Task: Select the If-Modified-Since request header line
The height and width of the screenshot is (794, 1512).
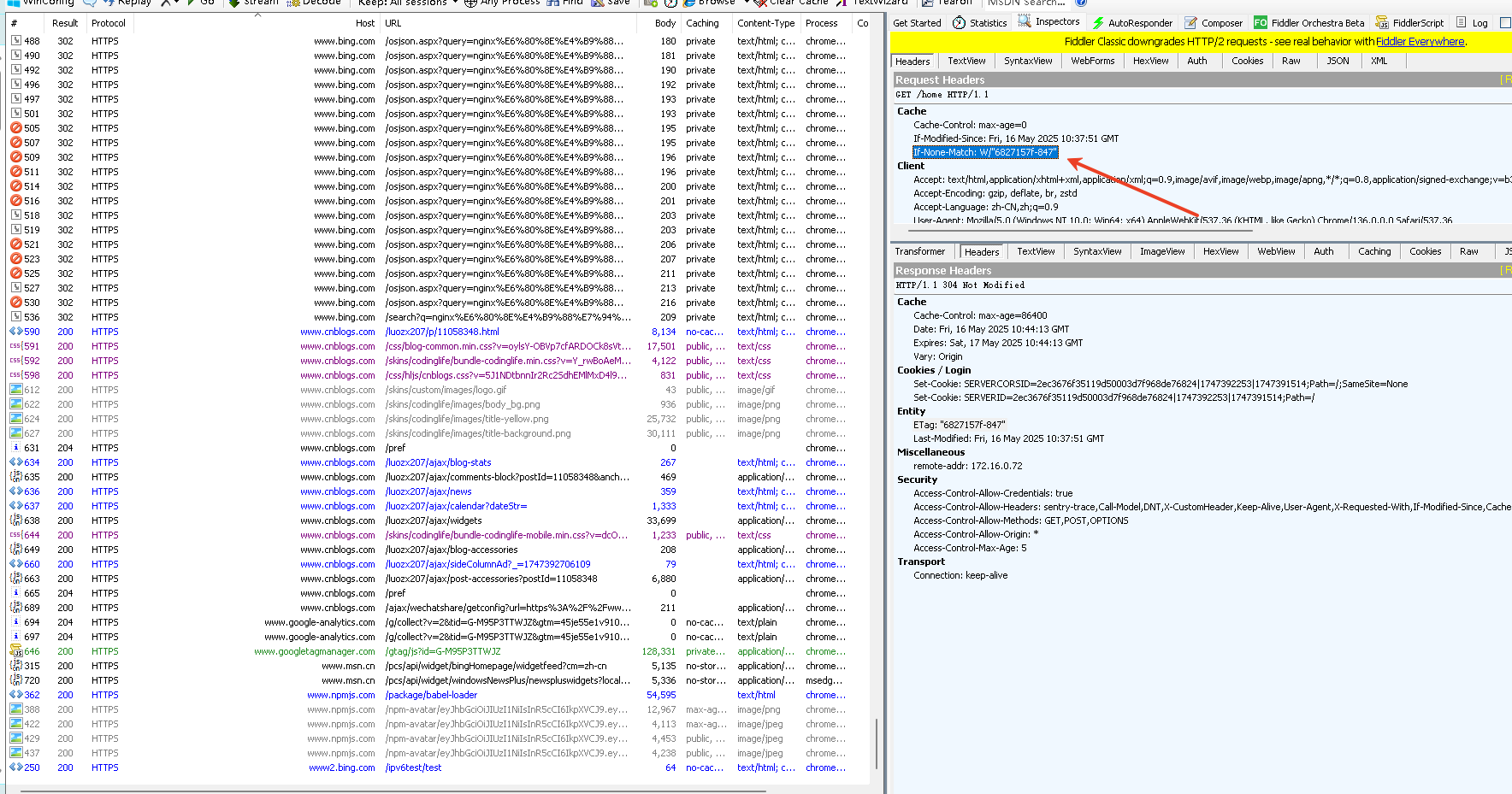Action: (1015, 138)
